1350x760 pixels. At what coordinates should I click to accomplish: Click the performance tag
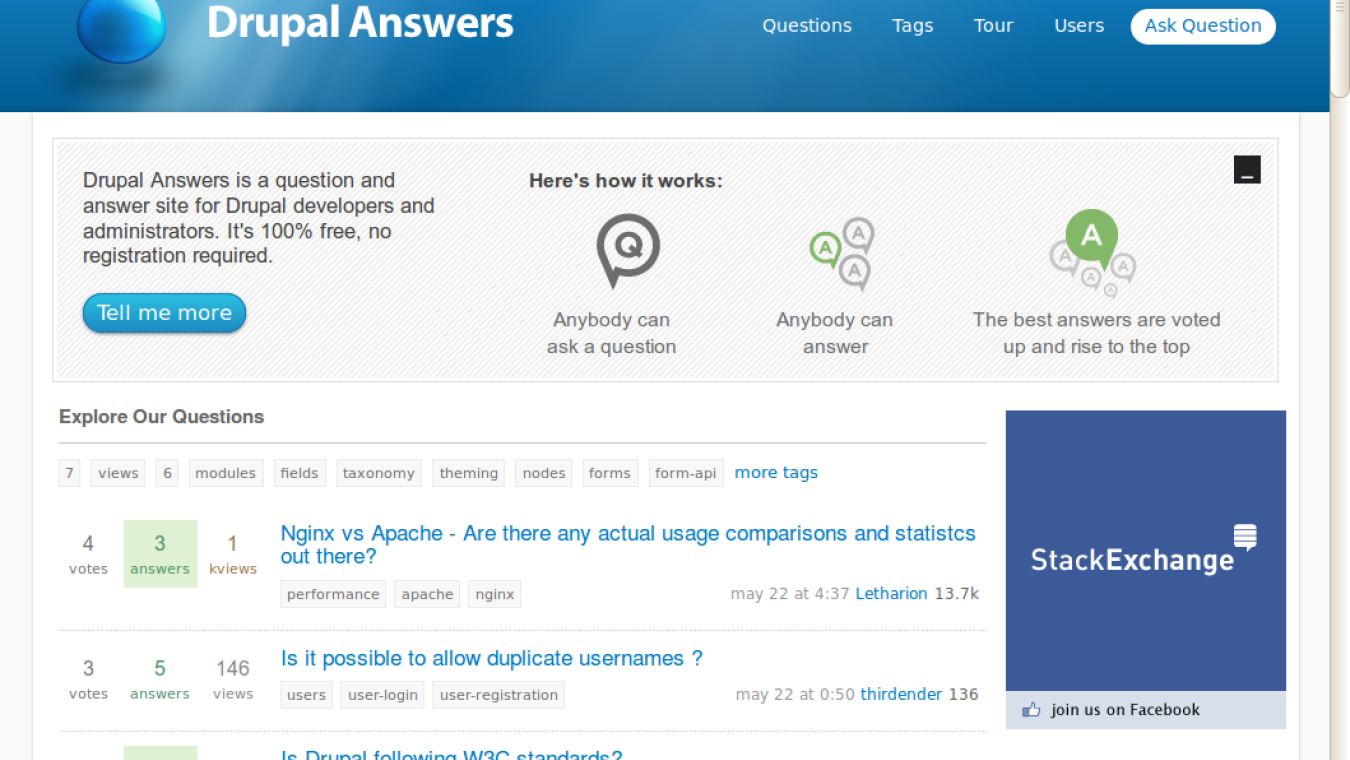point(333,594)
